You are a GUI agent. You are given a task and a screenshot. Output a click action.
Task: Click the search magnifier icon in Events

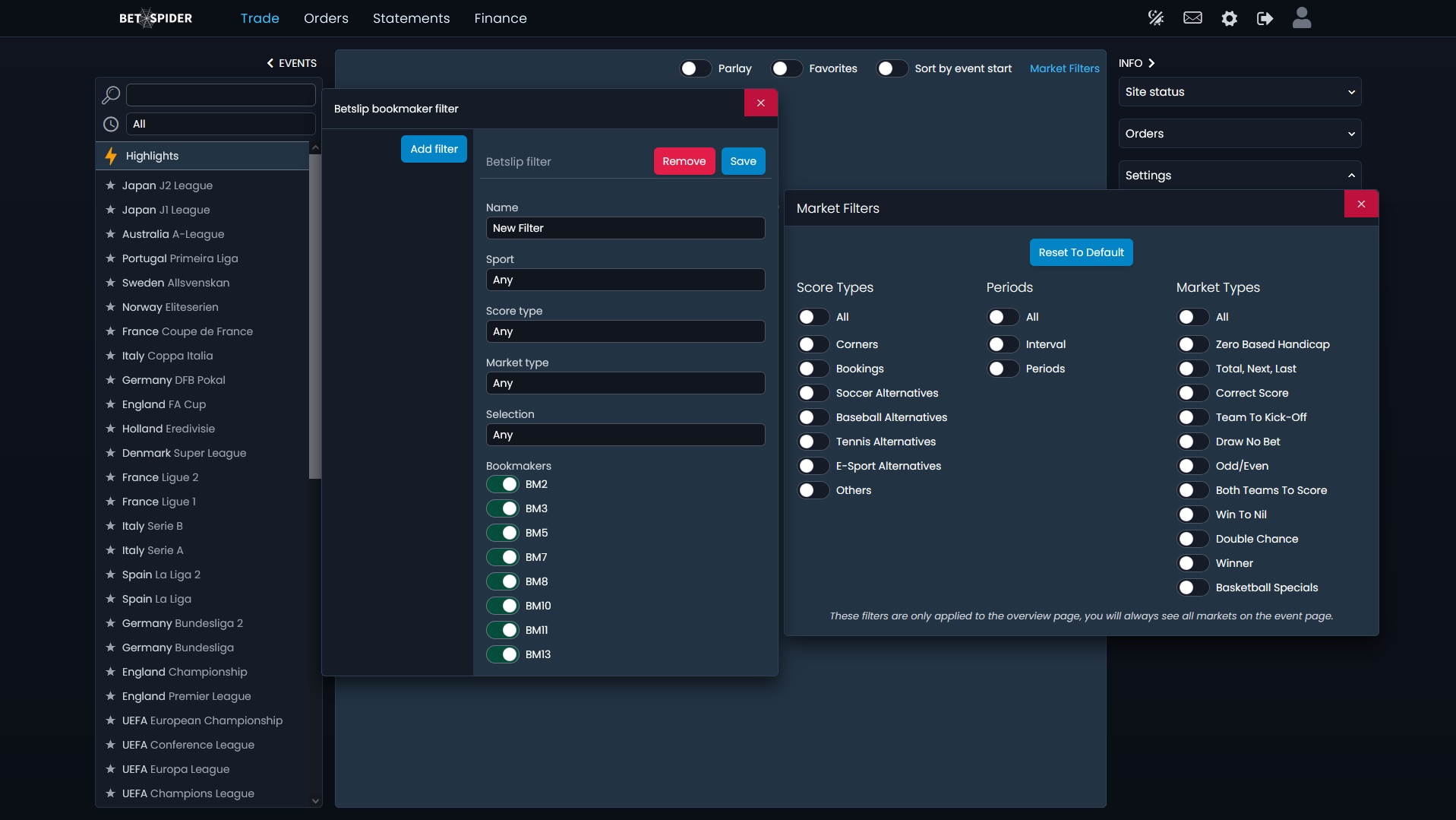coord(111,95)
